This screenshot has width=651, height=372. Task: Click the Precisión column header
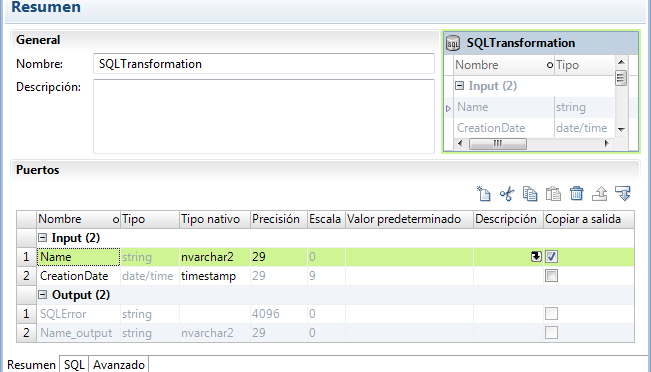click(279, 219)
